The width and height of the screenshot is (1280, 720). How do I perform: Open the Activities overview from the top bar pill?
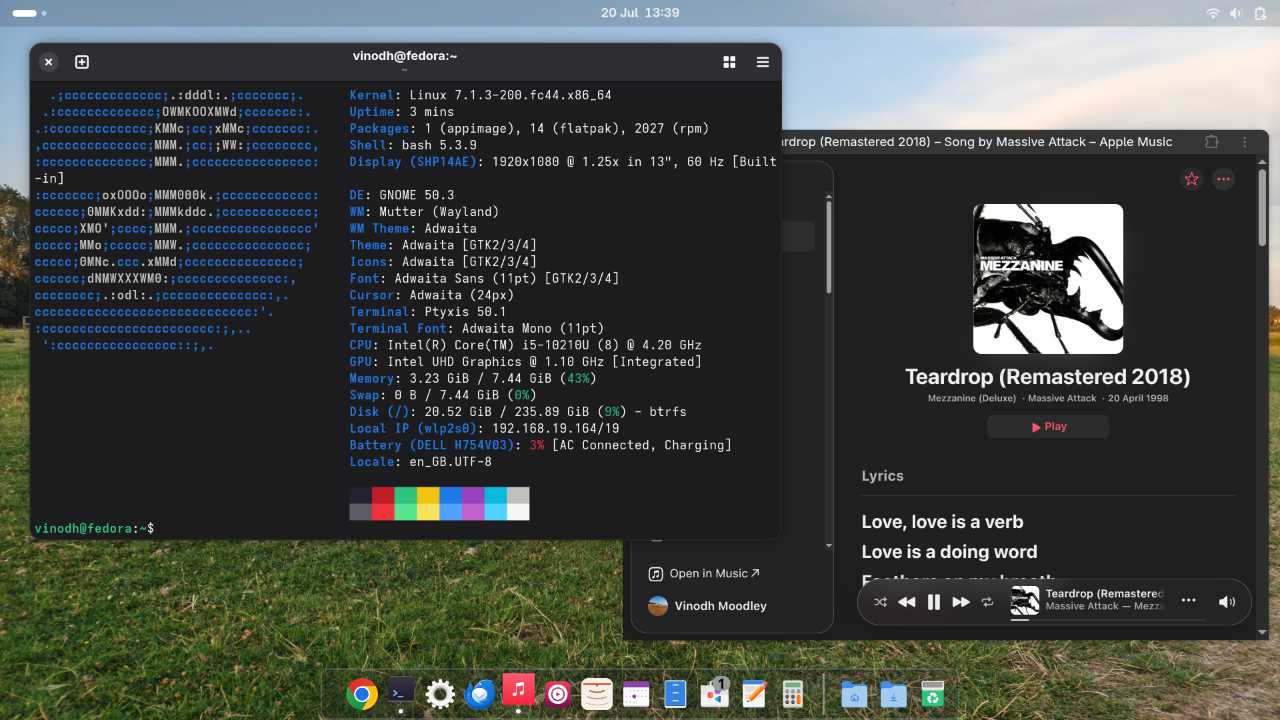[29, 13]
